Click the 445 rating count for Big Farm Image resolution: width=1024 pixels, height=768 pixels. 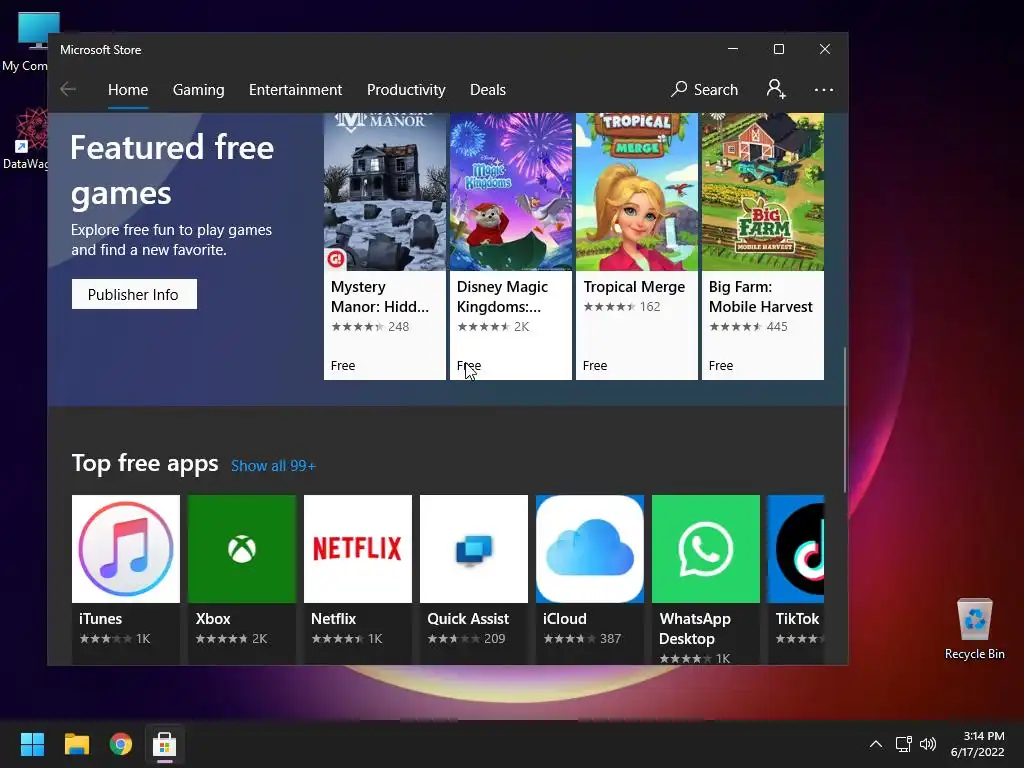pyautogui.click(x=776, y=327)
